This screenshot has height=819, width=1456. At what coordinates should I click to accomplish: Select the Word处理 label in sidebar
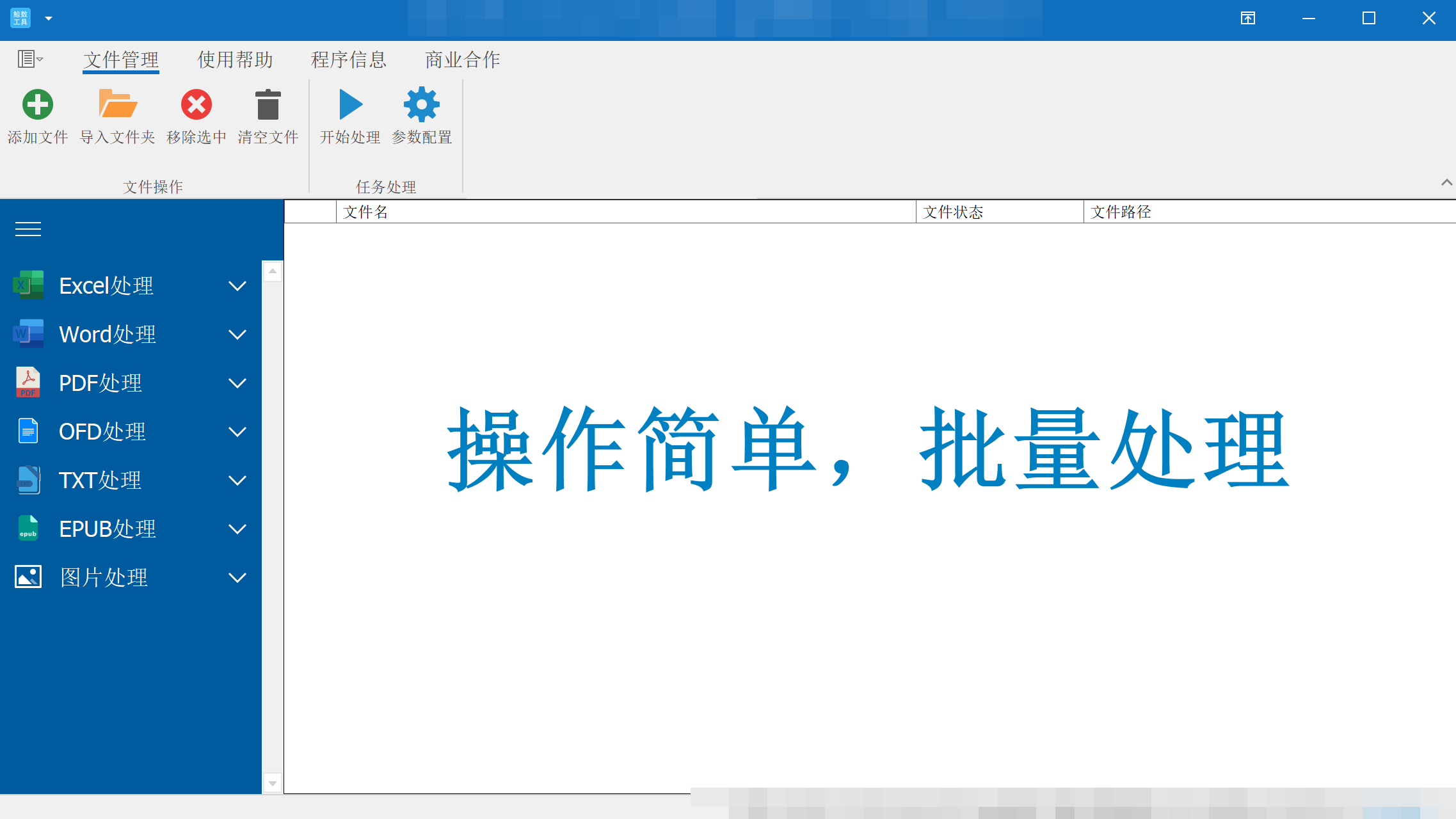[108, 334]
